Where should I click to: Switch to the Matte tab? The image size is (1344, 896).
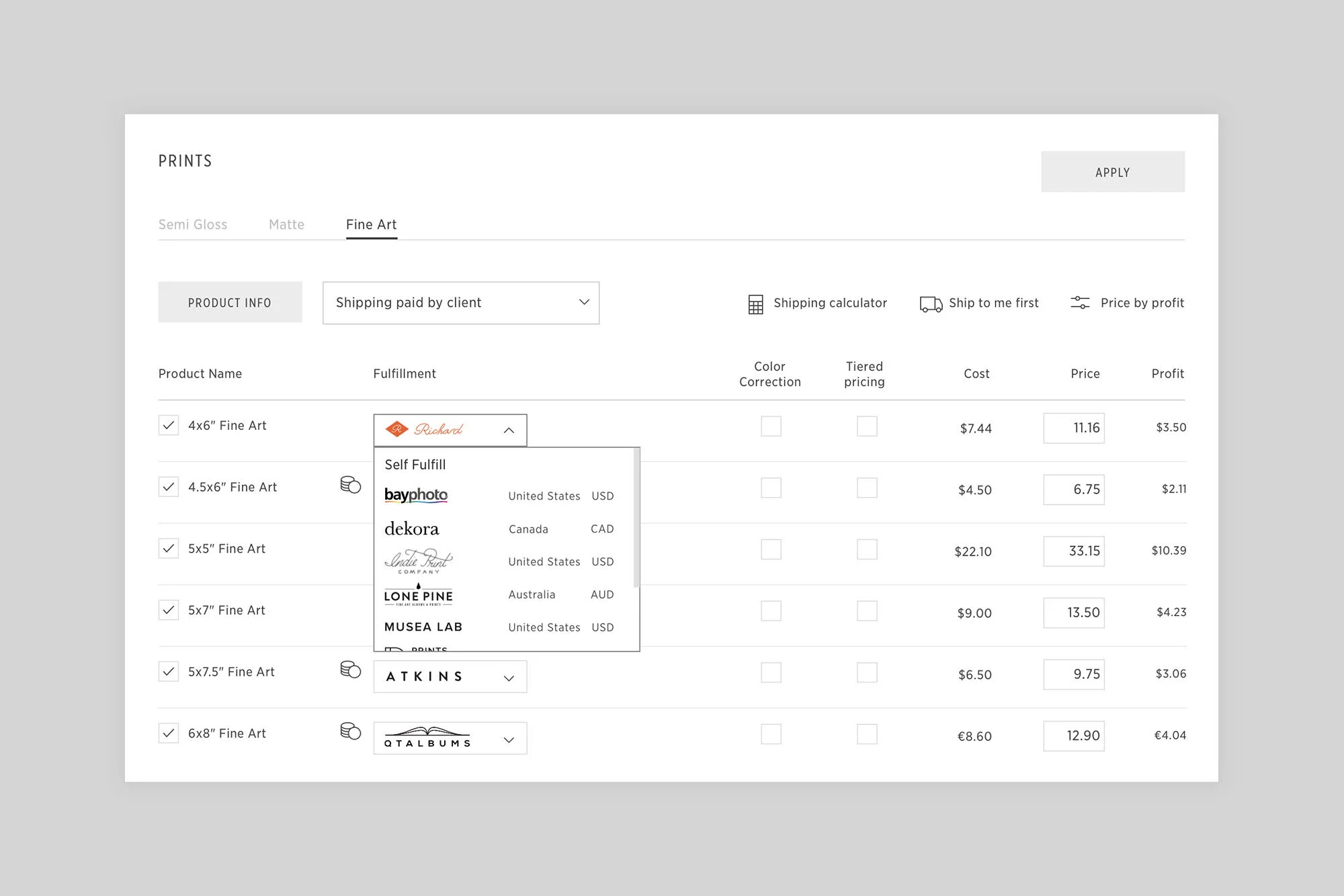[x=286, y=225]
